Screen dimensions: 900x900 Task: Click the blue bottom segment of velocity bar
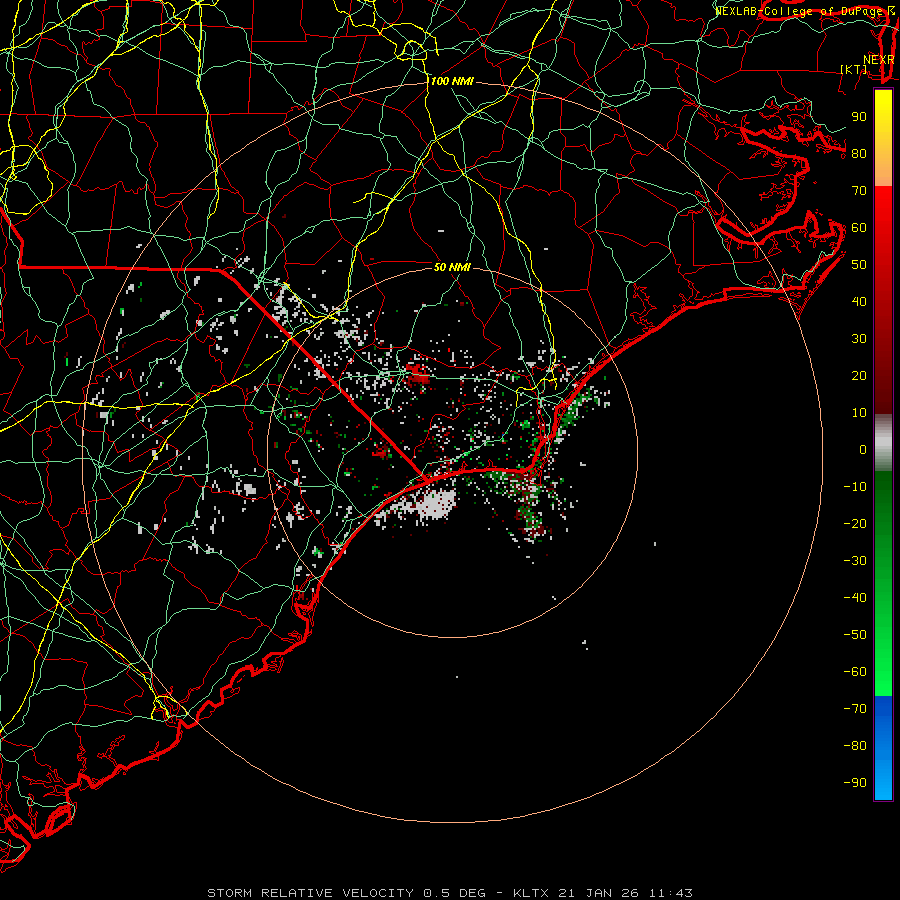(x=883, y=748)
